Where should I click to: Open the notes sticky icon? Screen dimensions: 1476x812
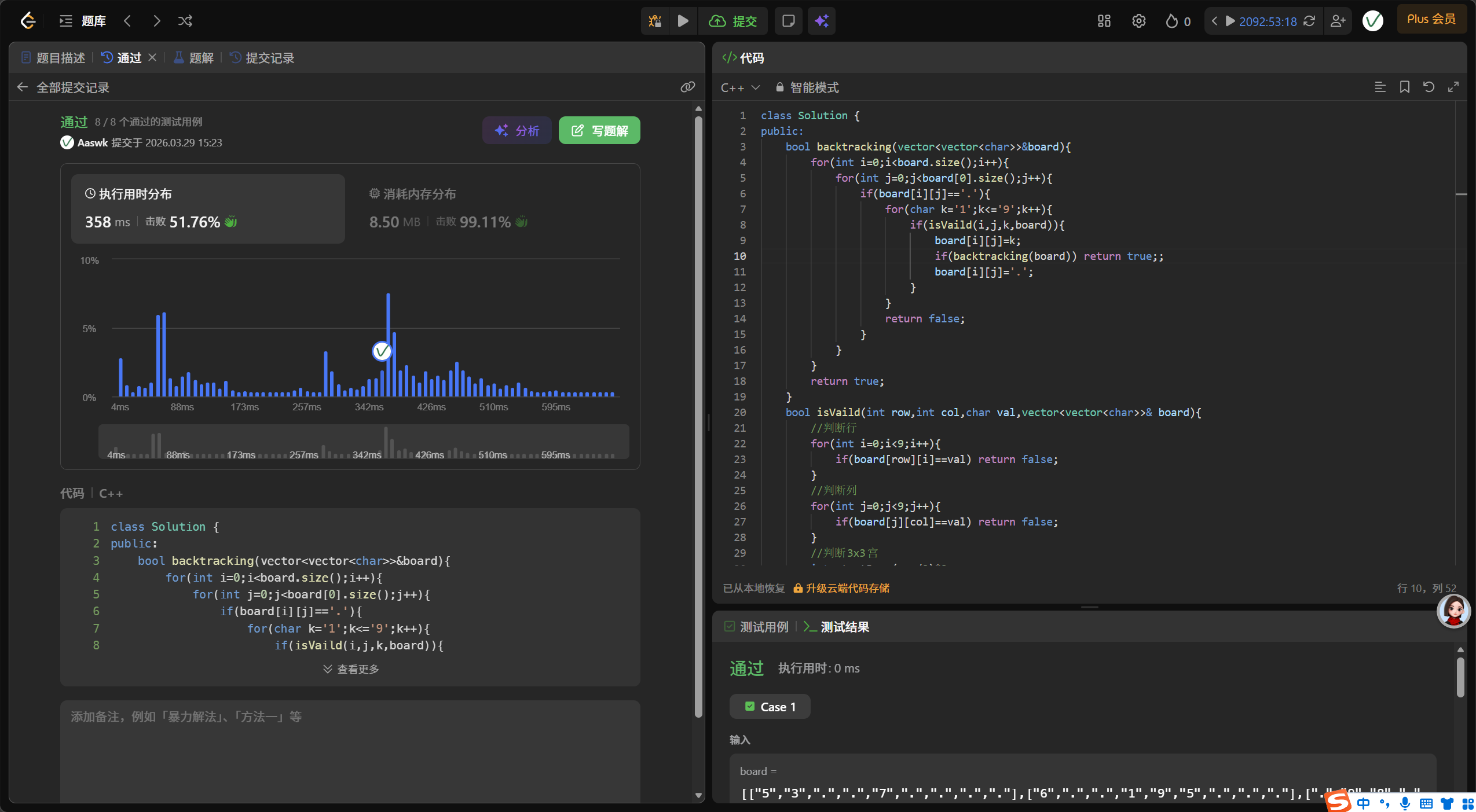[788, 21]
